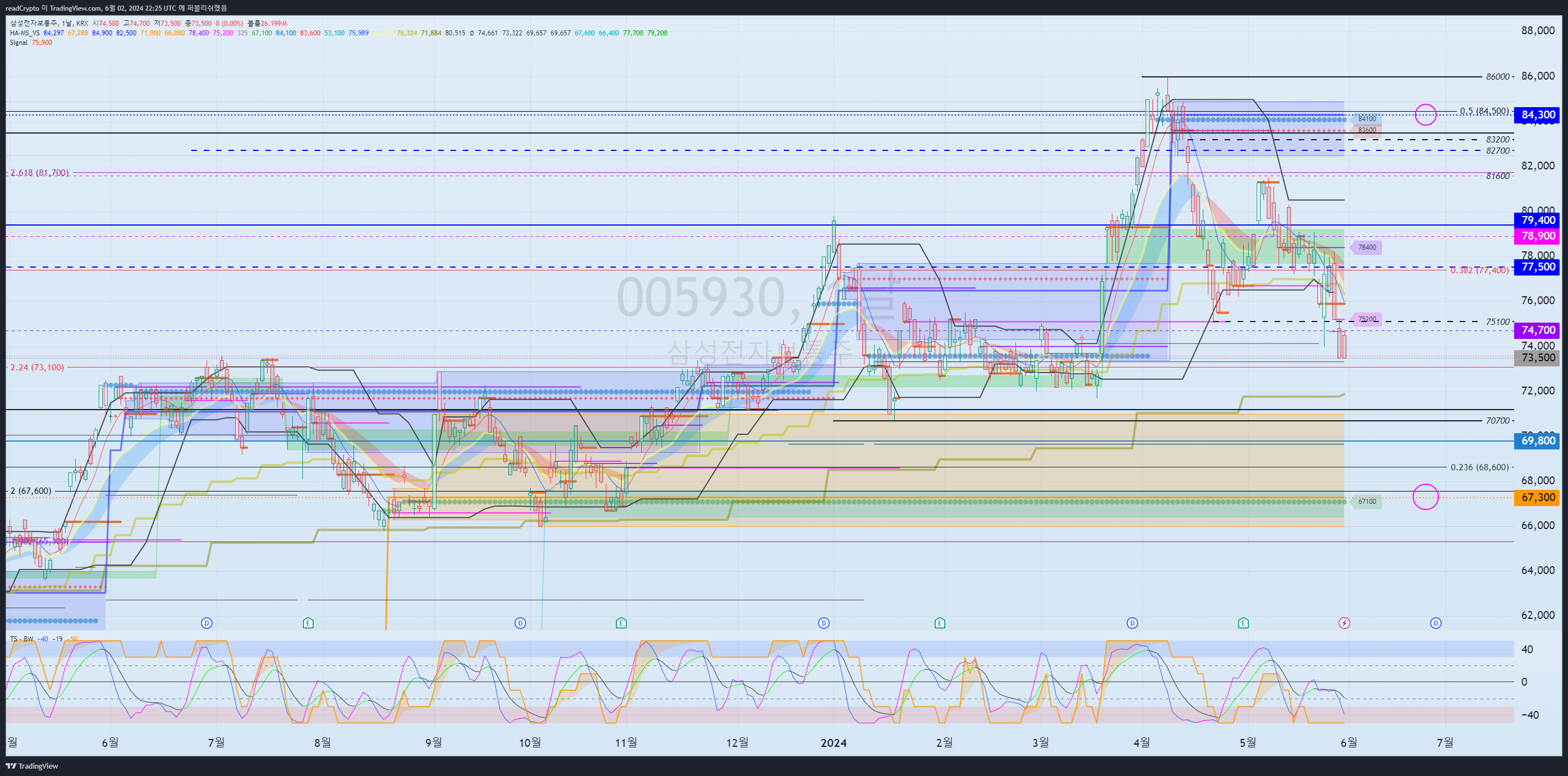Viewport: 1568px width, 776px height.
Task: Click the 88,000 tick on price scale
Action: click(1538, 30)
